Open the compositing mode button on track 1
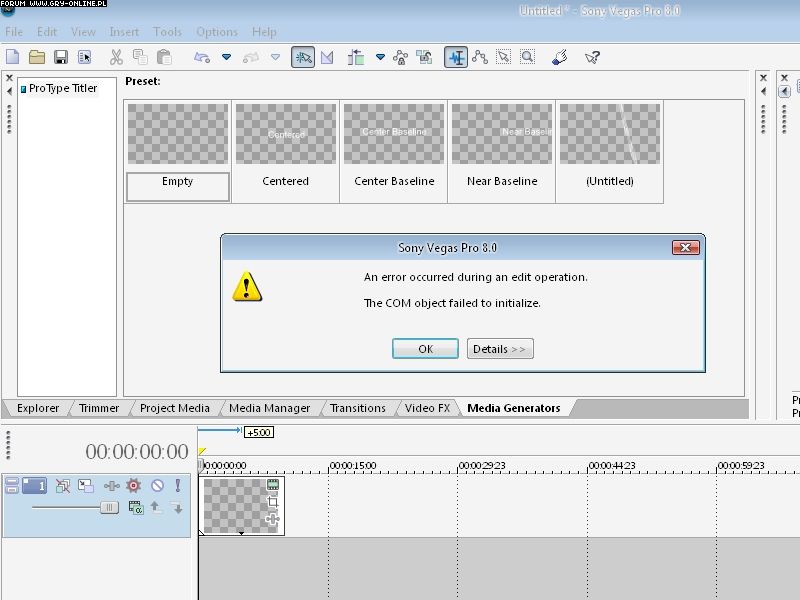800x600 pixels. point(136,508)
